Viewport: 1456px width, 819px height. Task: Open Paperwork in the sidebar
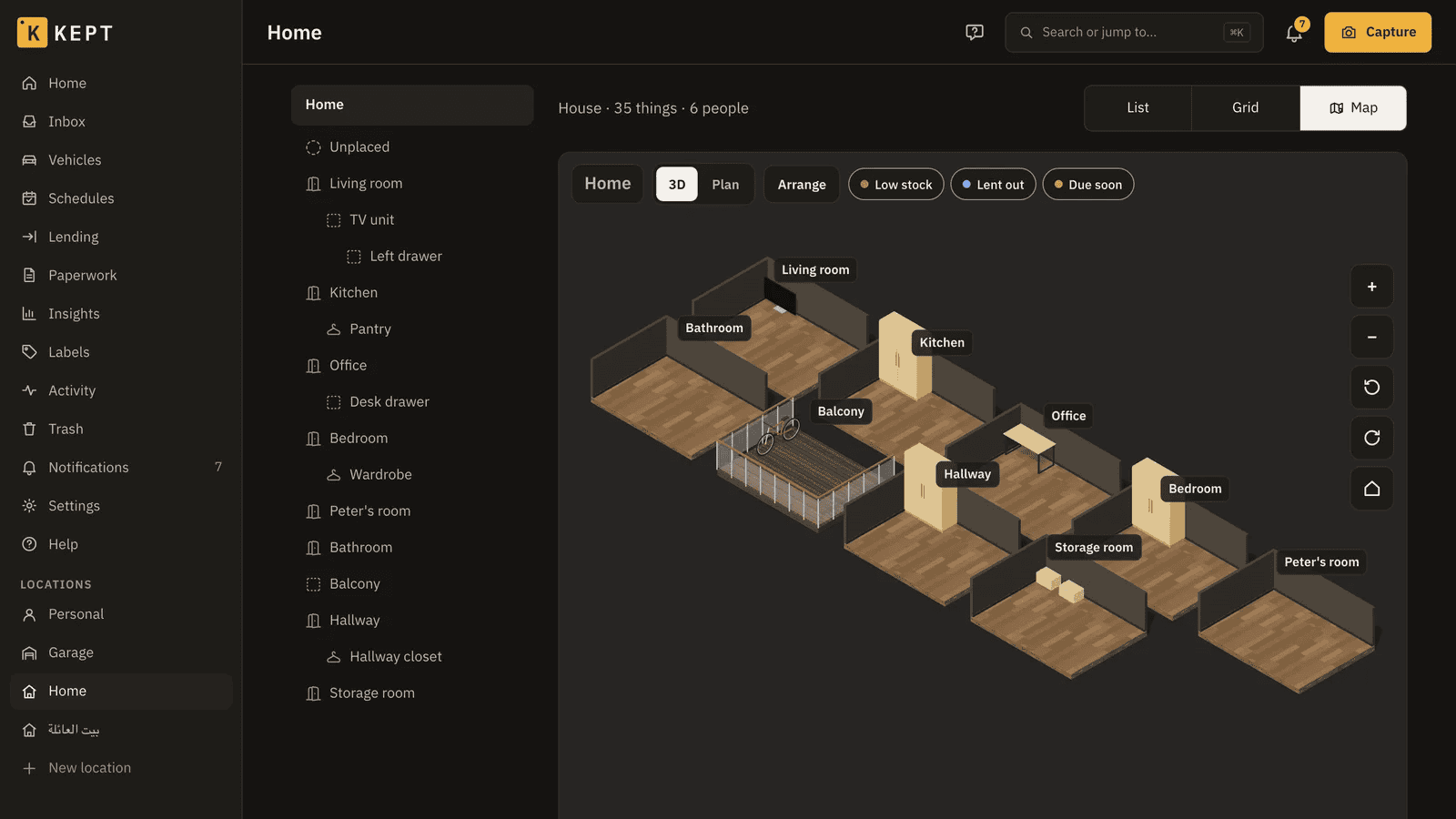[121, 276]
